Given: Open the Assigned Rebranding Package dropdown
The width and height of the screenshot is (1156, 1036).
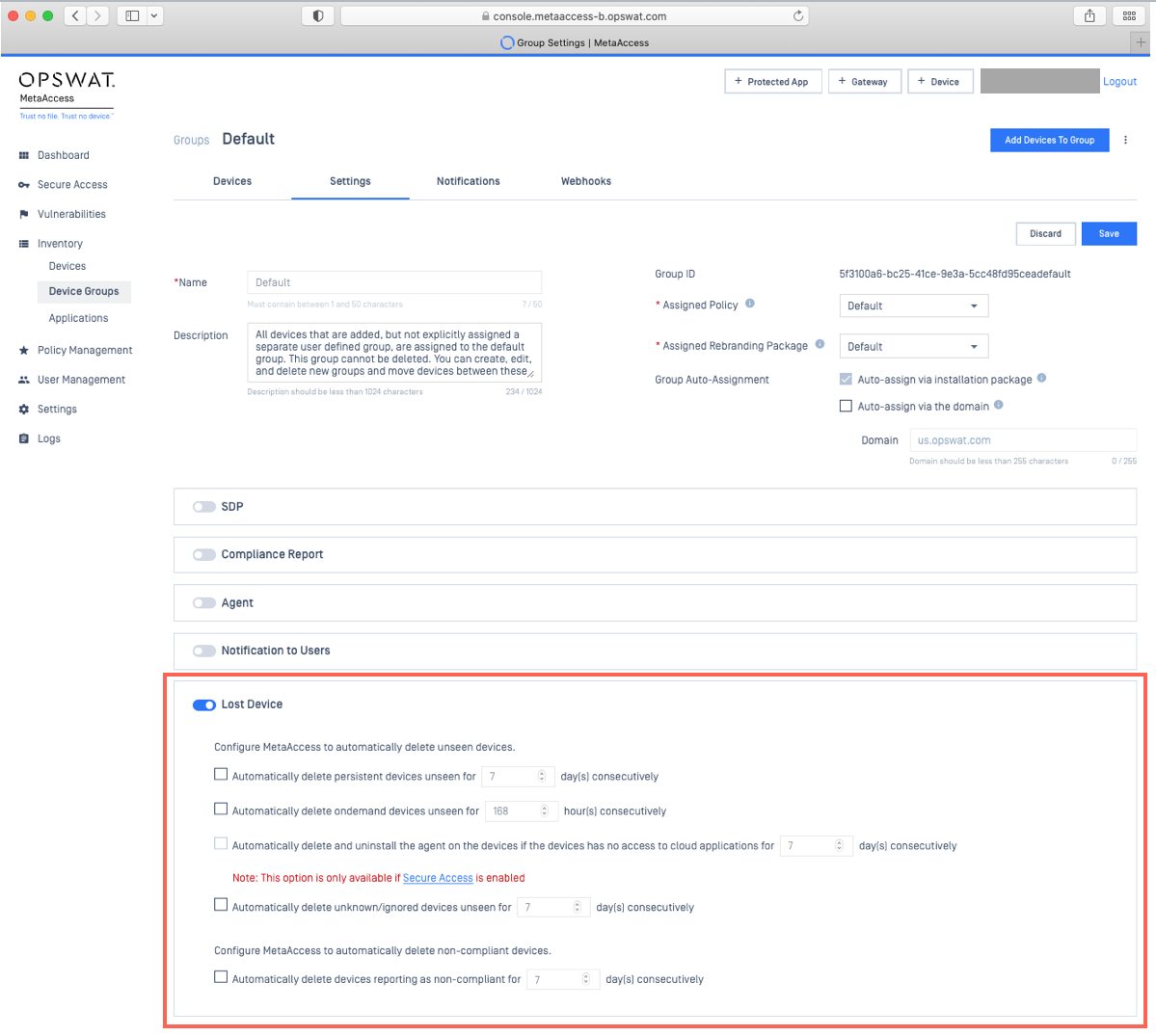Looking at the screenshot, I should point(913,346).
